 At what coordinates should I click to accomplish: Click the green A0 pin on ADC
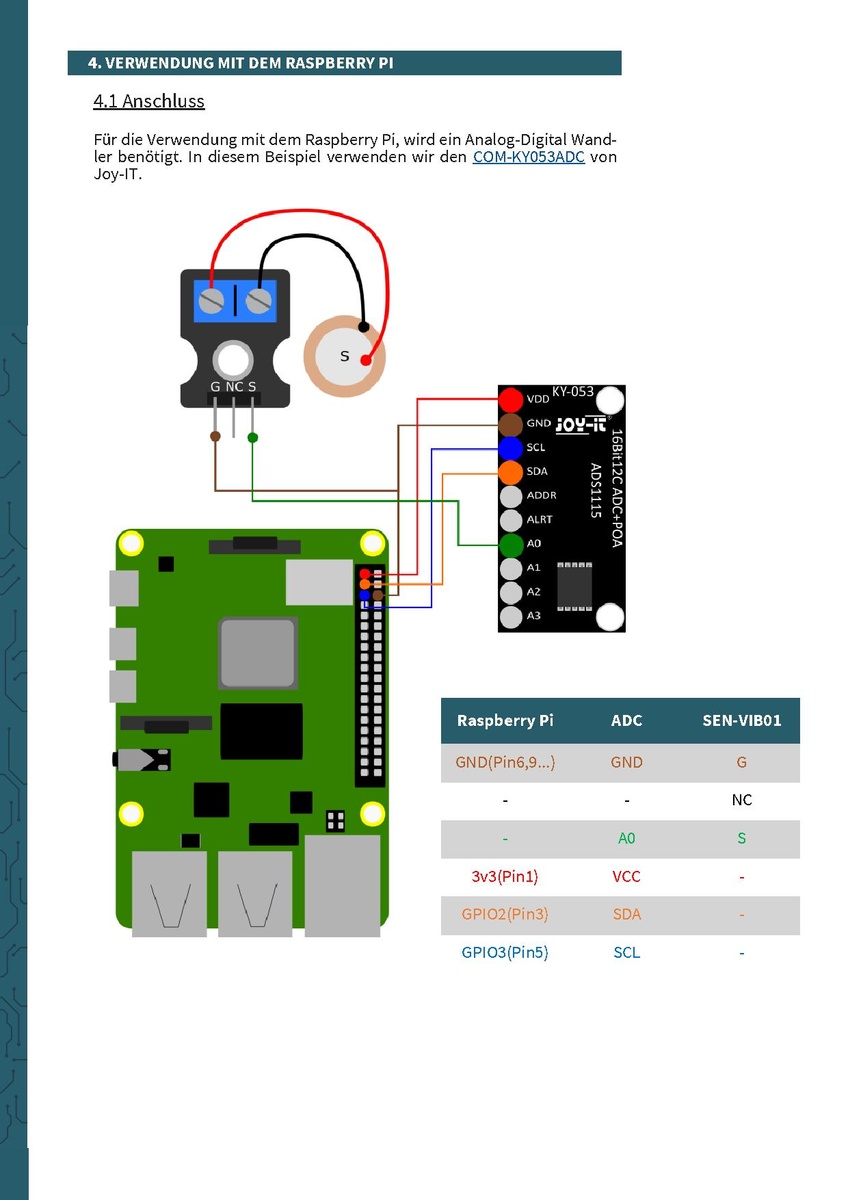coord(511,545)
